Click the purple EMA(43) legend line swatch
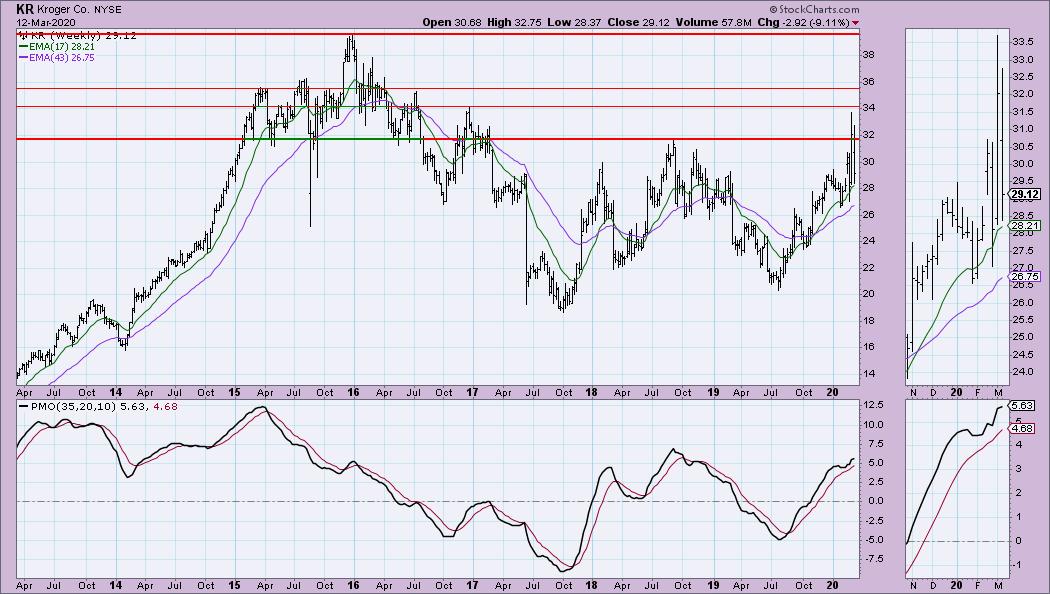The height and width of the screenshot is (594, 1050). [x=23, y=58]
